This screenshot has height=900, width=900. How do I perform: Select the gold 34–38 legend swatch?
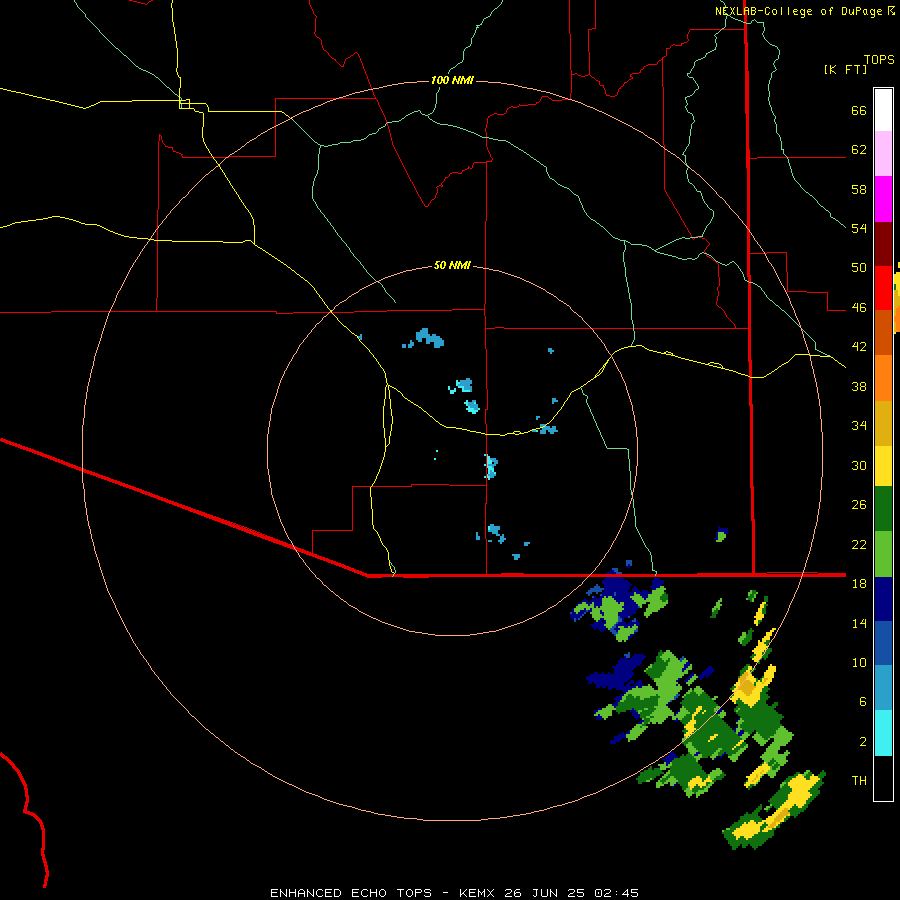pos(883,423)
